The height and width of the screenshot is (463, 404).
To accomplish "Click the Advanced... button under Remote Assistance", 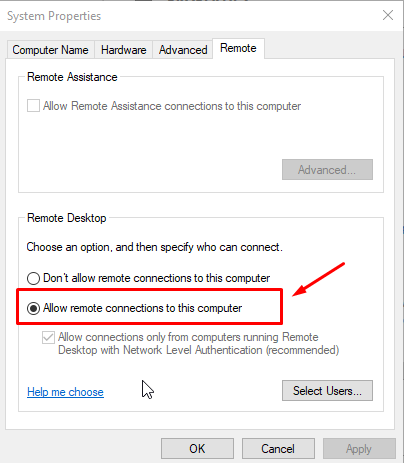I will coord(327,170).
